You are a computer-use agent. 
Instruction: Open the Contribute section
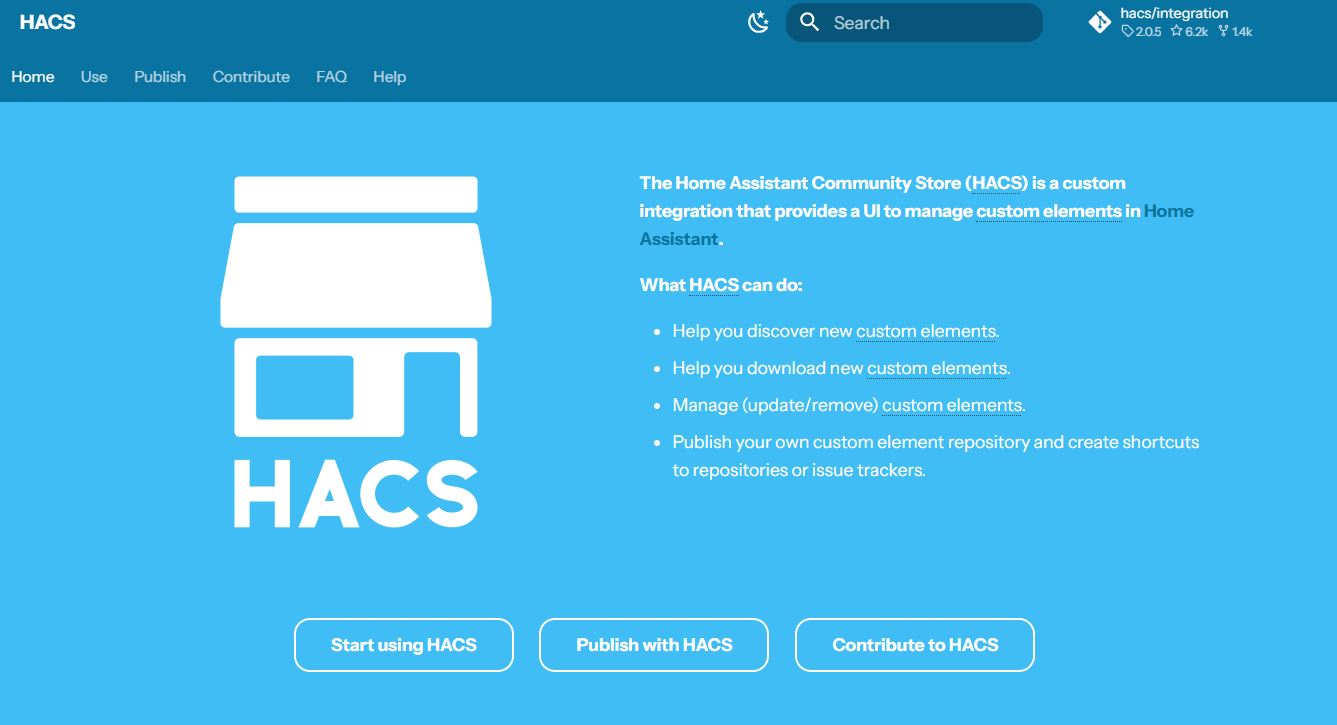click(250, 76)
